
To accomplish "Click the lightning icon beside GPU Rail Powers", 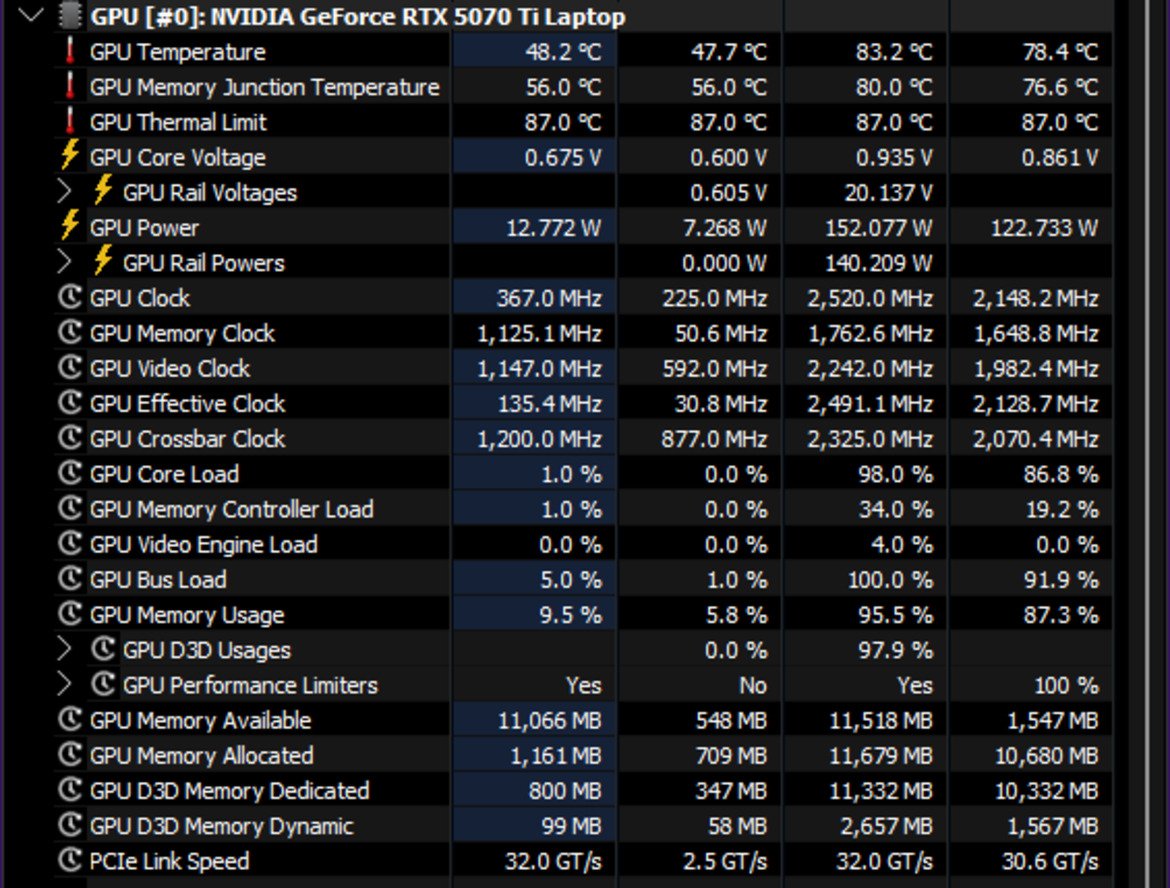I will [102, 261].
